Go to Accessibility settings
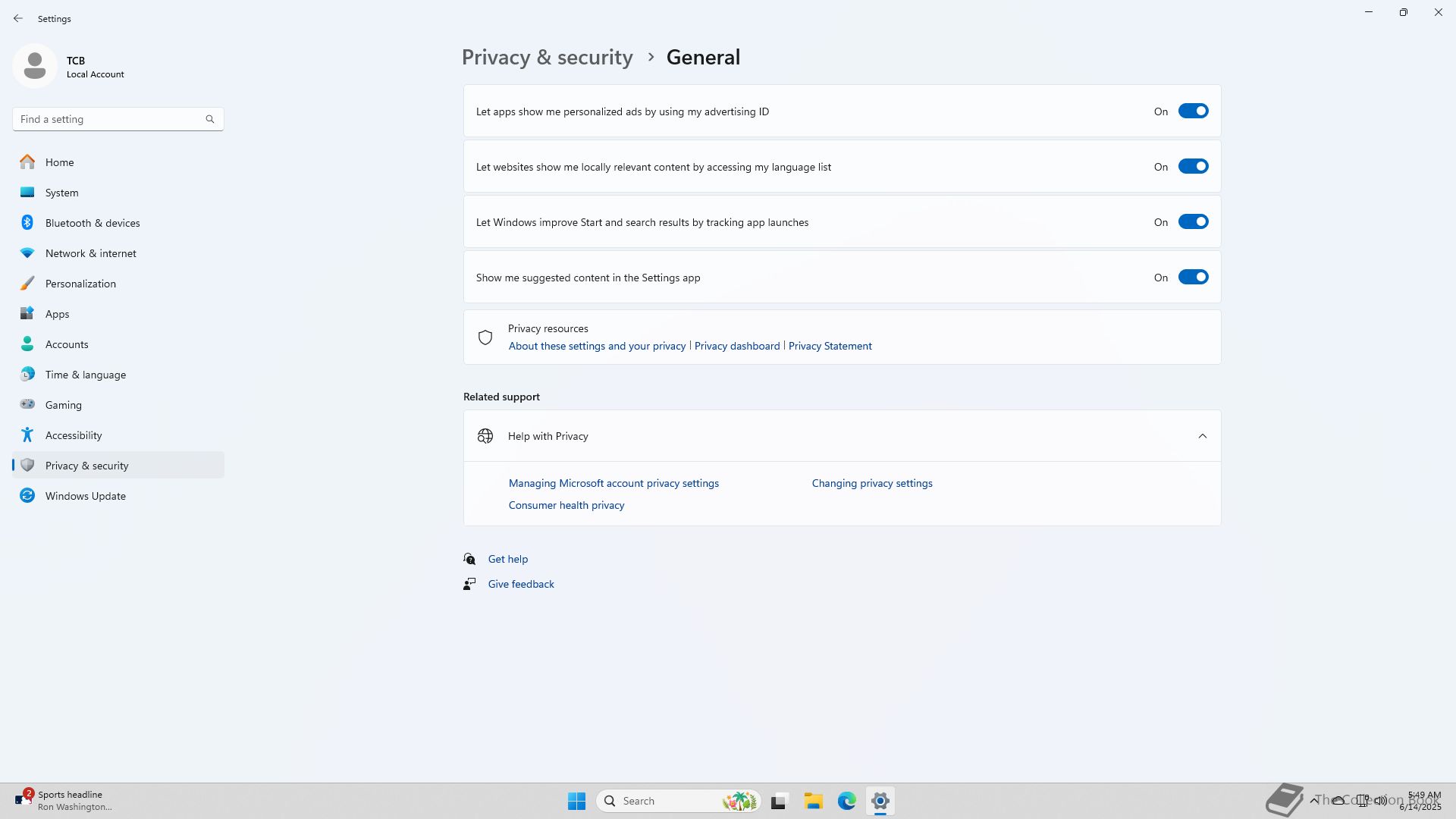Viewport: 1456px width, 819px height. pyautogui.click(x=73, y=435)
